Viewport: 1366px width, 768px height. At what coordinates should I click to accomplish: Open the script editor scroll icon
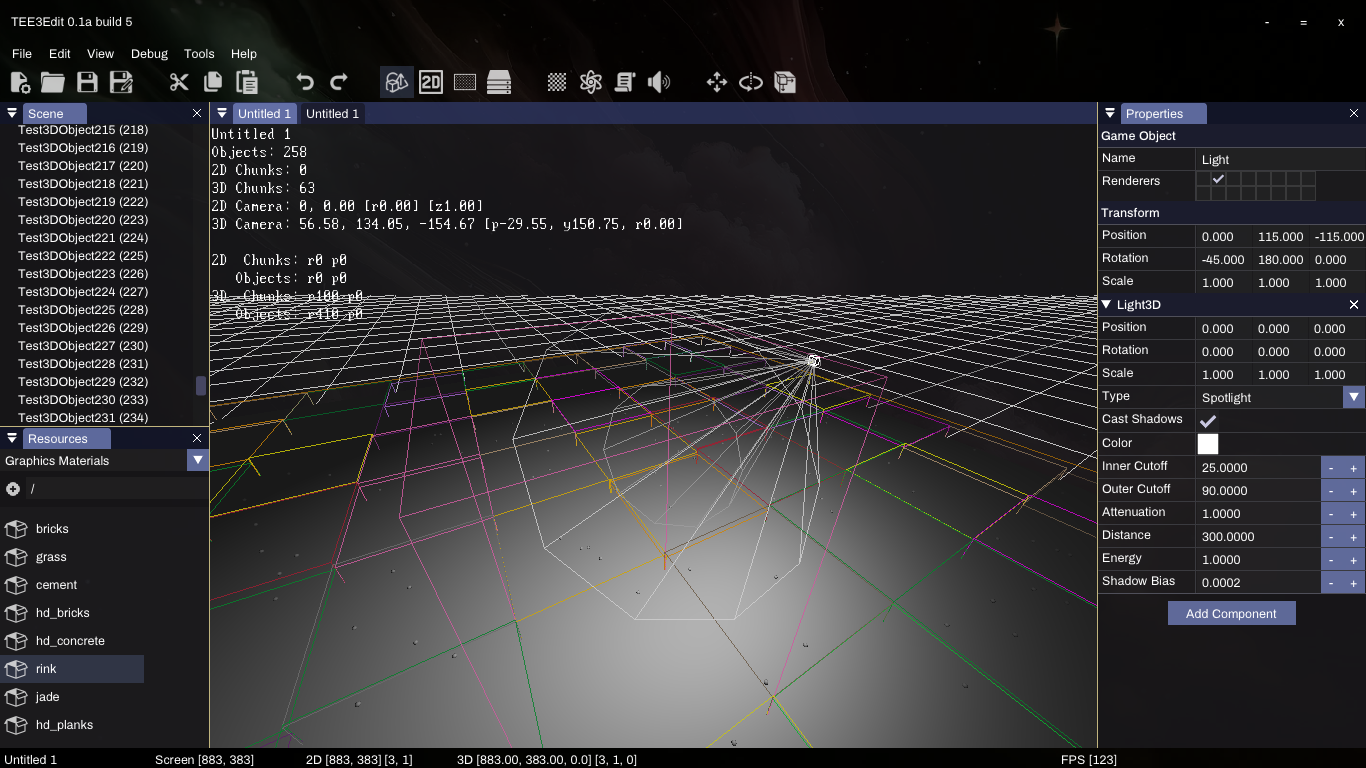tap(624, 83)
